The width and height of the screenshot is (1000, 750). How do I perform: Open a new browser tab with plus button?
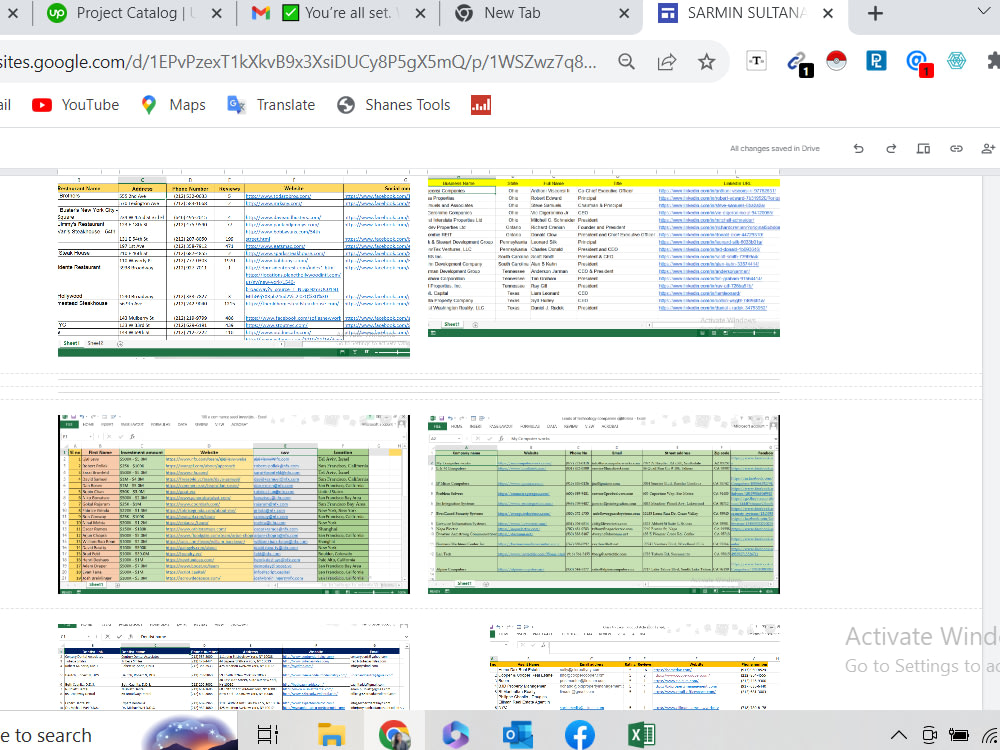click(875, 13)
